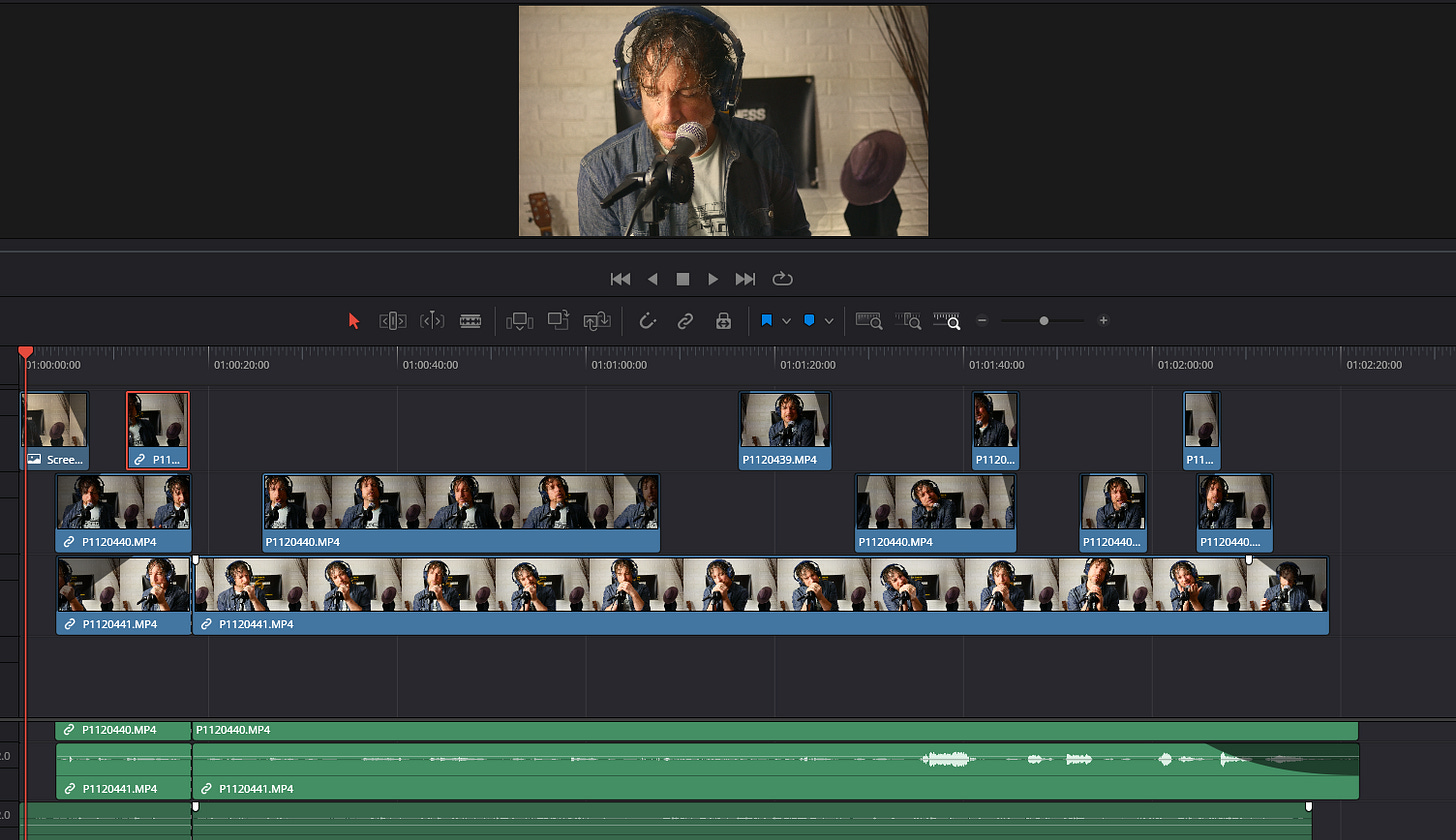
Task: Toggle the Position Lock icon
Action: coord(723,321)
